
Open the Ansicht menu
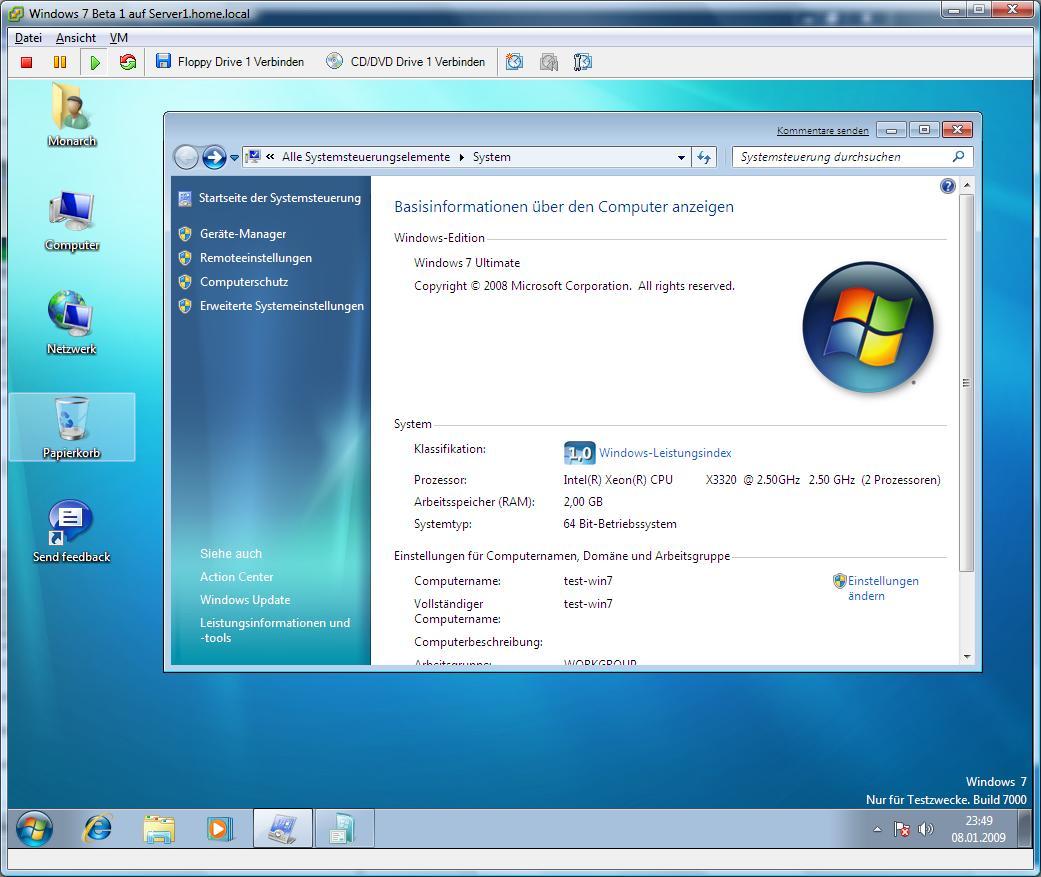(x=76, y=38)
